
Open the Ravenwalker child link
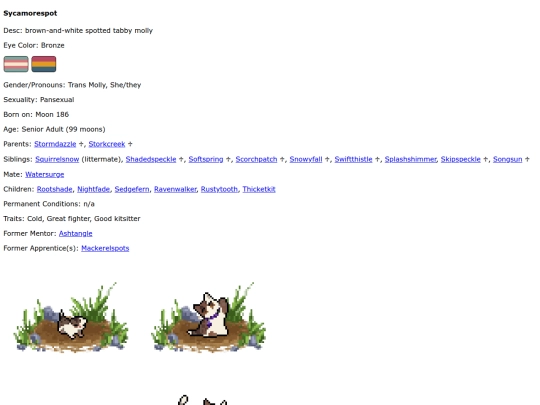click(x=175, y=189)
